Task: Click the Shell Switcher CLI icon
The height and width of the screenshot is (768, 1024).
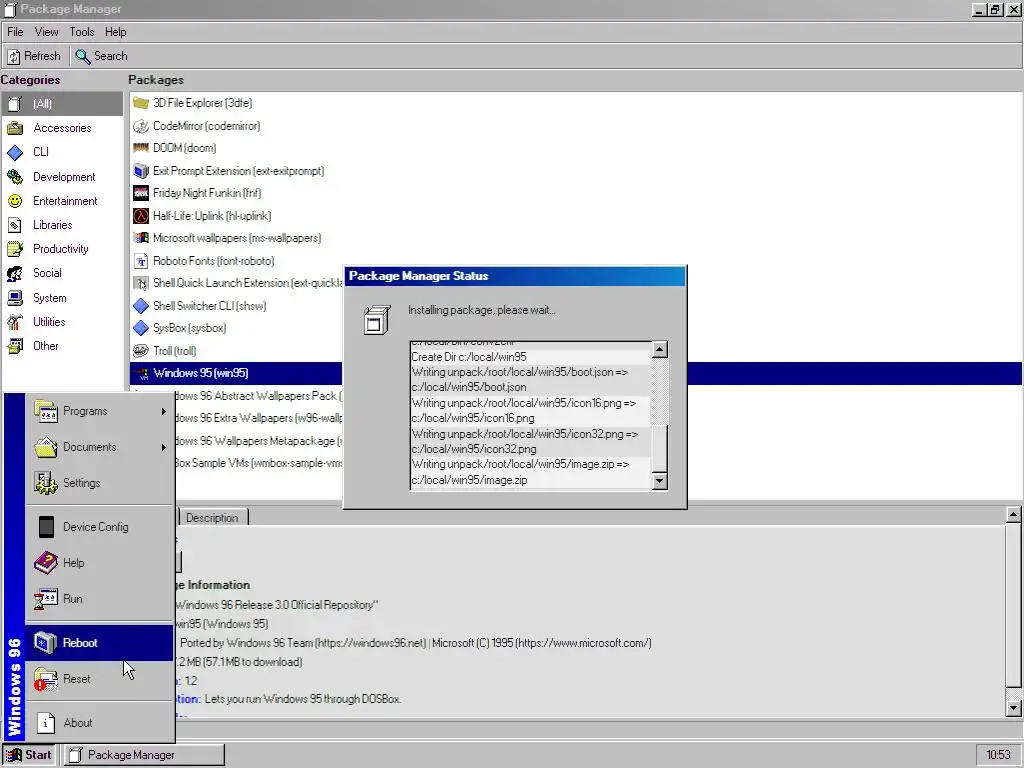Action: [x=140, y=306]
